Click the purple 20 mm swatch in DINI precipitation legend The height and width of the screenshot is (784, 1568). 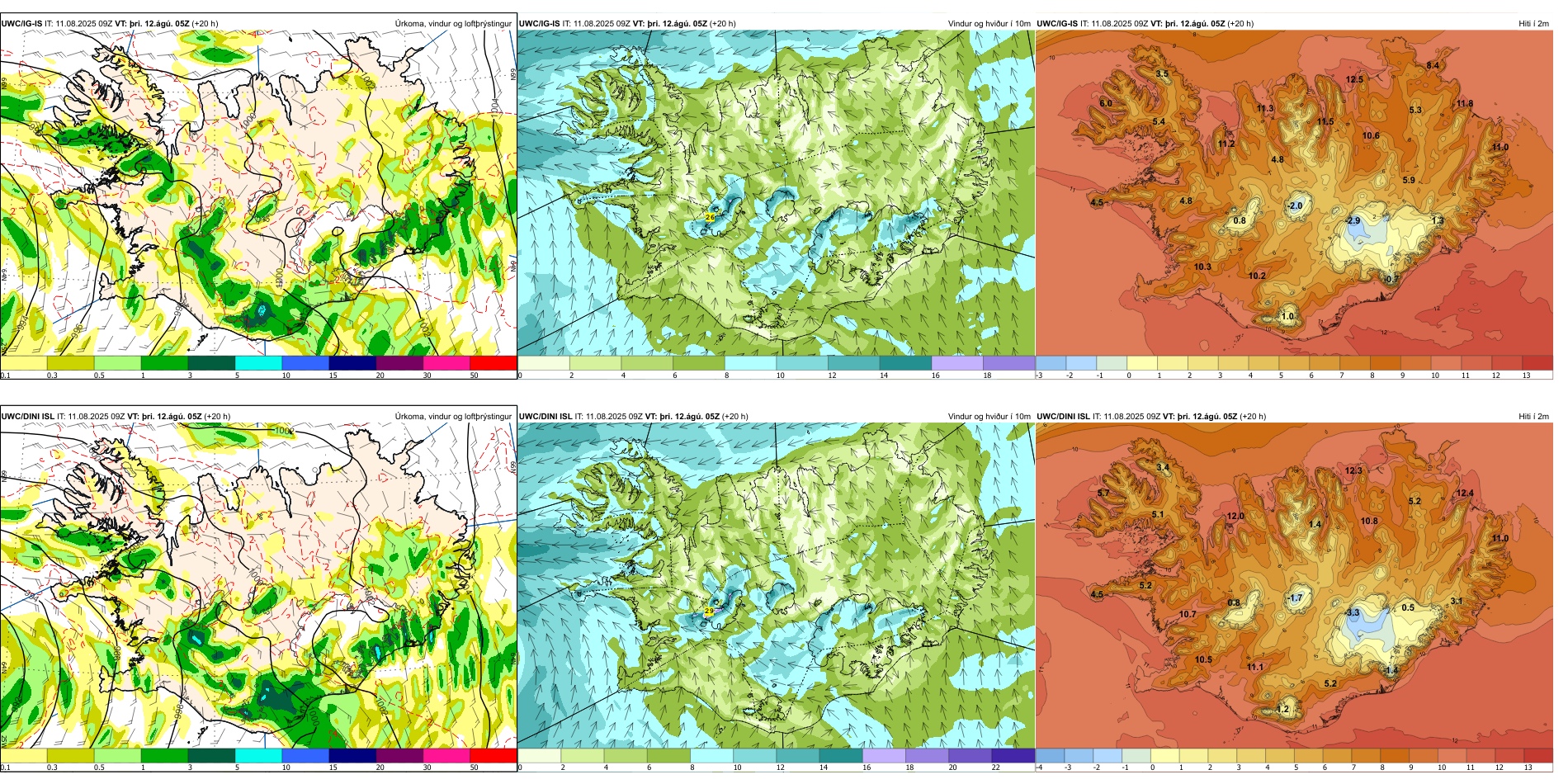click(x=399, y=755)
